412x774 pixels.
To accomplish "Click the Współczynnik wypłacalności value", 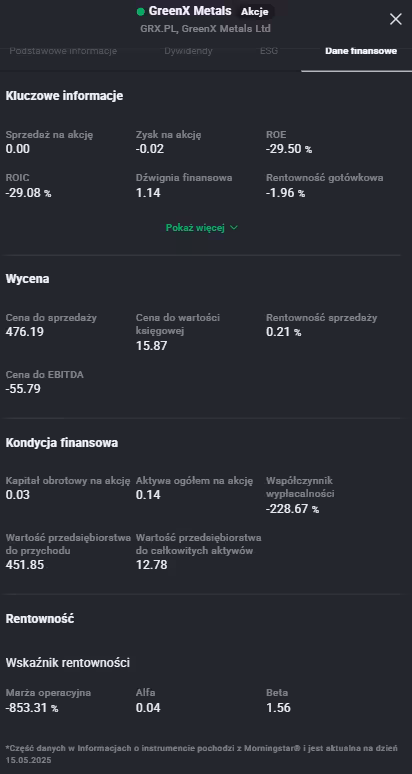I will [292, 509].
